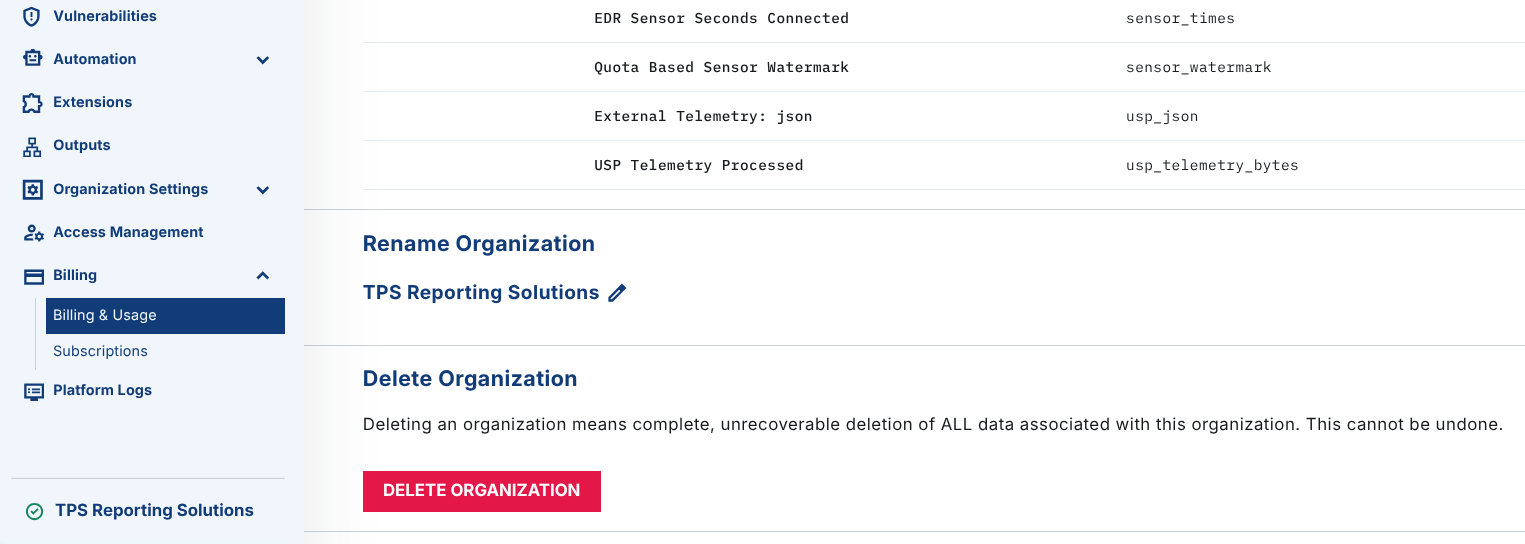Image resolution: width=1525 pixels, height=544 pixels.
Task: Click the Organization Settings gear icon
Action: coord(33,189)
